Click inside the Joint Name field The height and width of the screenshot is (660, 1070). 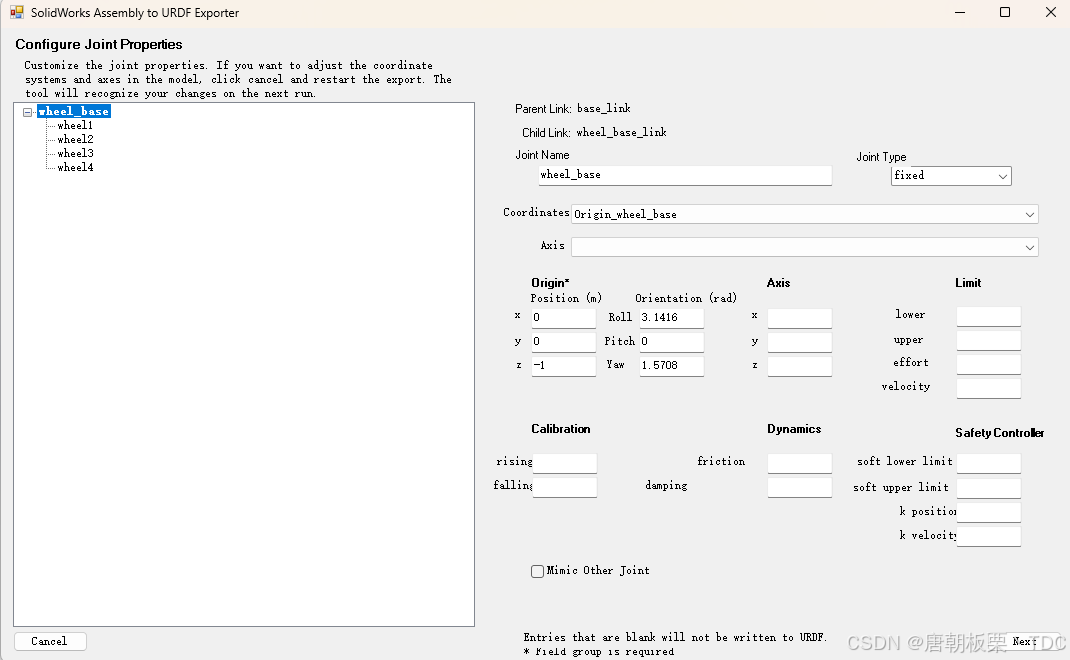pos(684,175)
